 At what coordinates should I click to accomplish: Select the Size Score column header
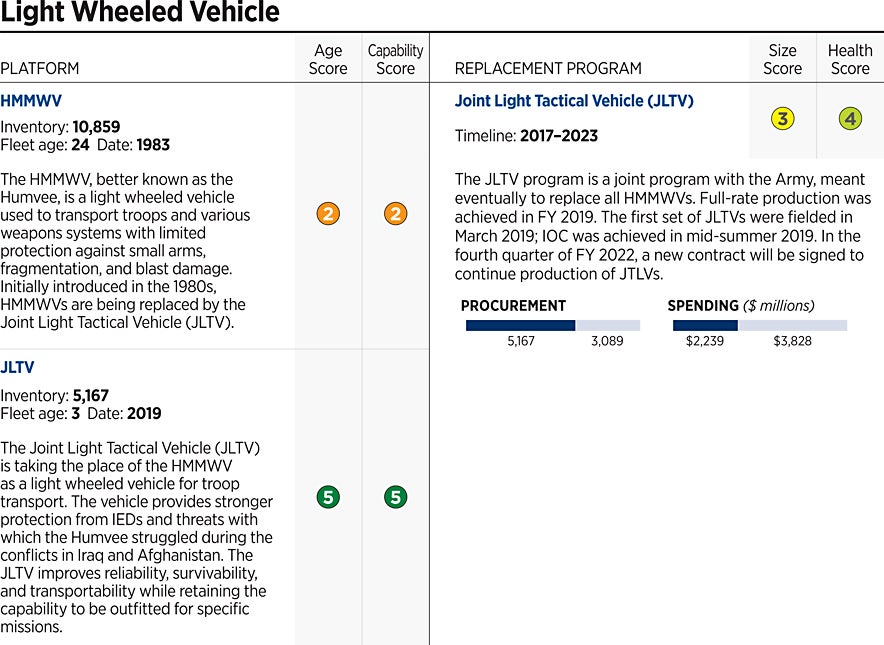pos(782,59)
